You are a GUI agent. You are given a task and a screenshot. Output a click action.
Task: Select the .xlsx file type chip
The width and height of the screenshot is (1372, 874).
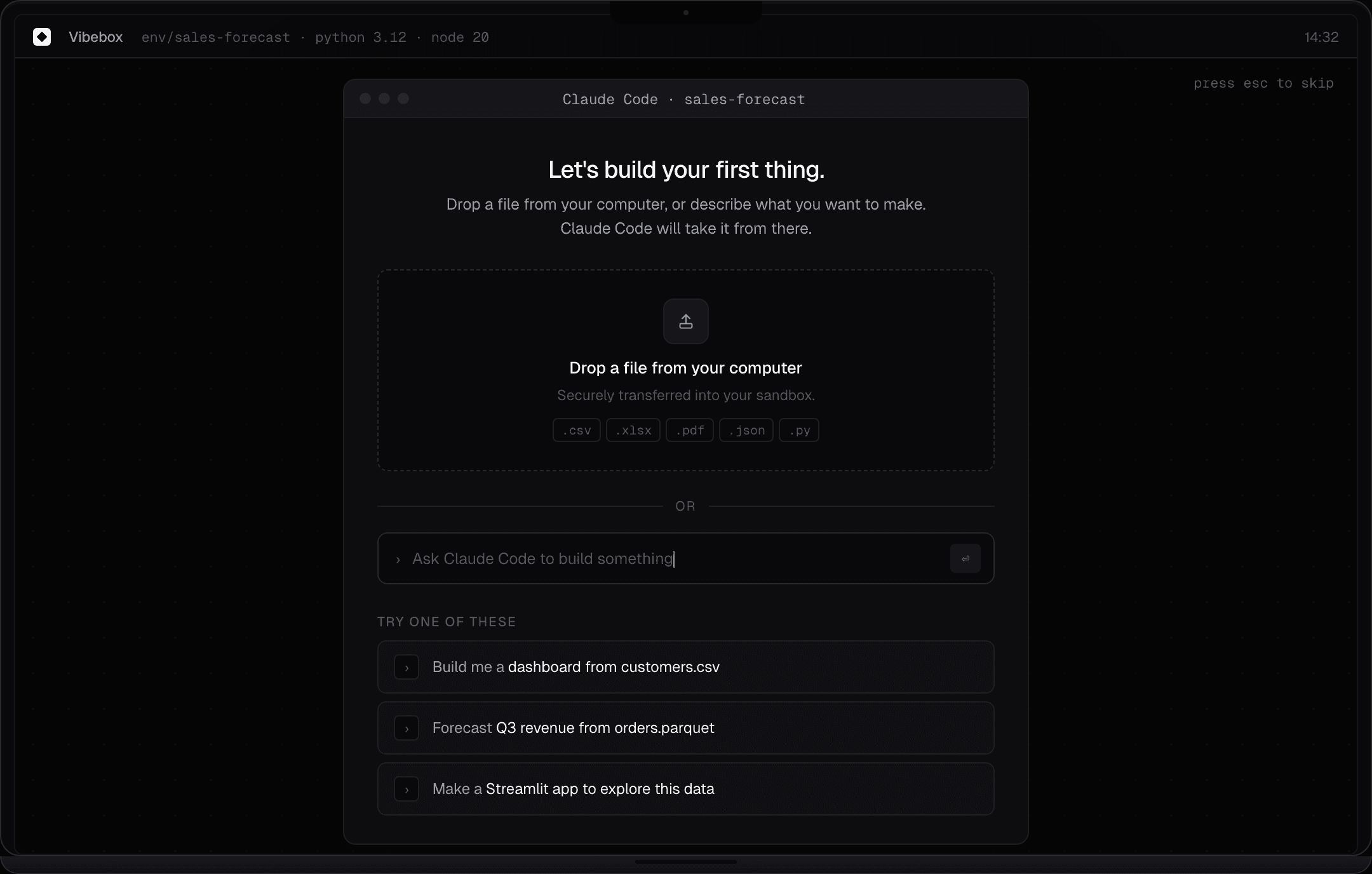[x=632, y=430]
